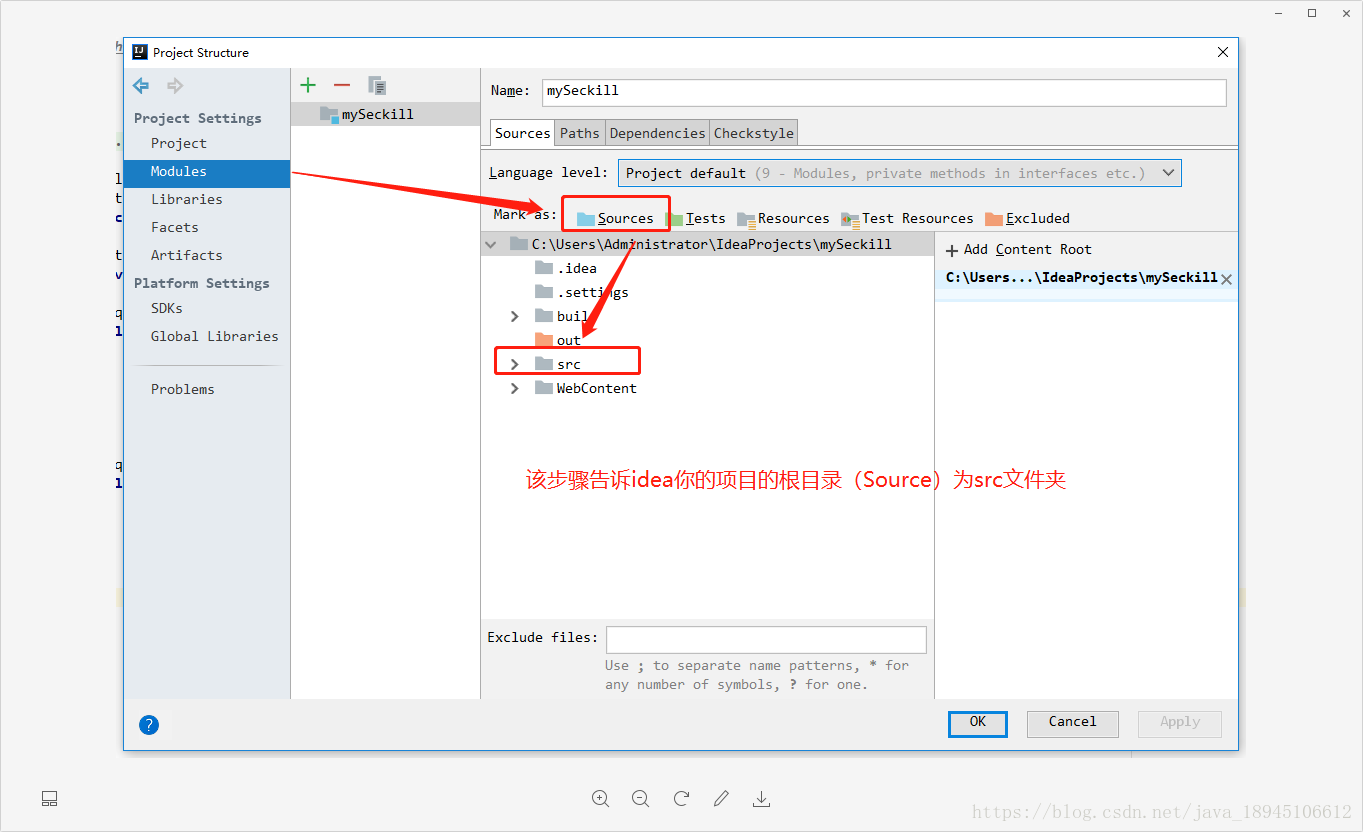The height and width of the screenshot is (832, 1363).
Task: Click the Apply button
Action: click(1180, 723)
